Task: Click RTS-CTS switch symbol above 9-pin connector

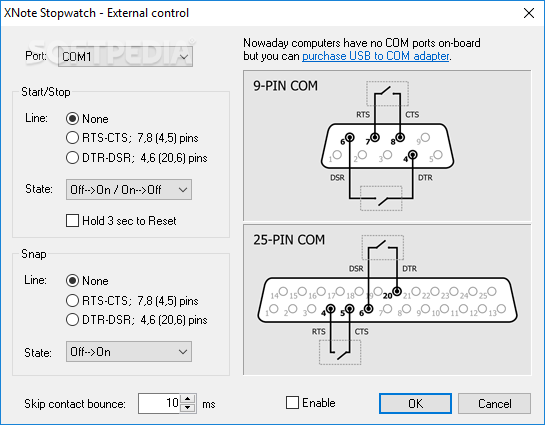Action: 387,94
